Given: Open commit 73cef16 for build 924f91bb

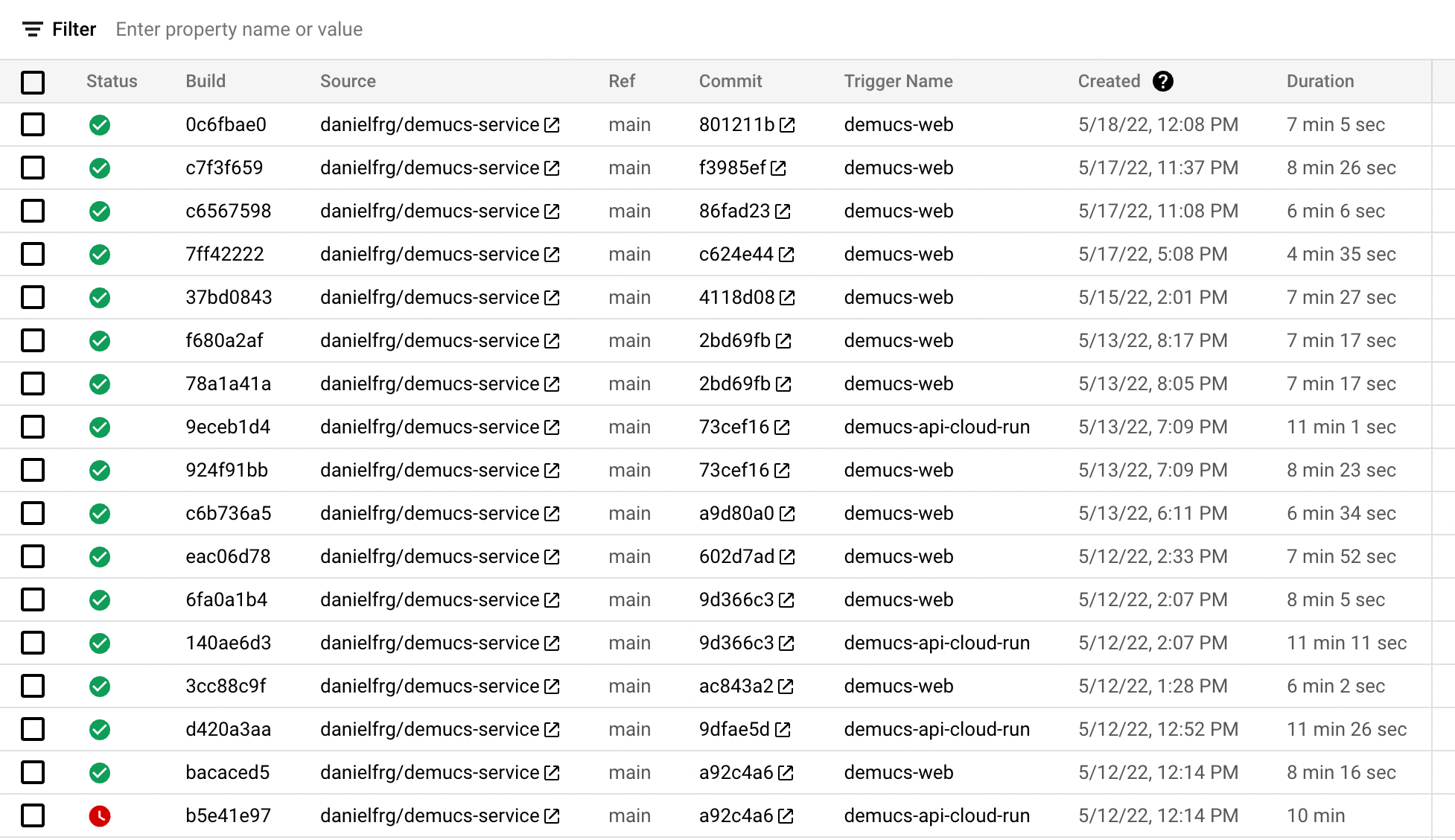Looking at the screenshot, I should tap(733, 470).
